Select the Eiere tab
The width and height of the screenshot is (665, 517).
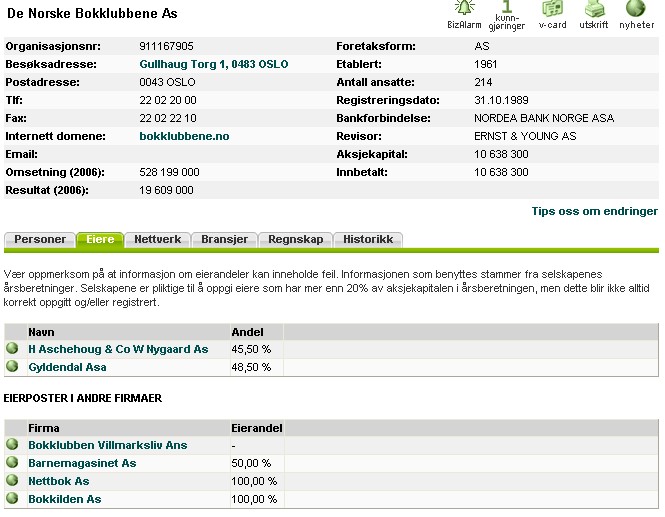pos(100,240)
